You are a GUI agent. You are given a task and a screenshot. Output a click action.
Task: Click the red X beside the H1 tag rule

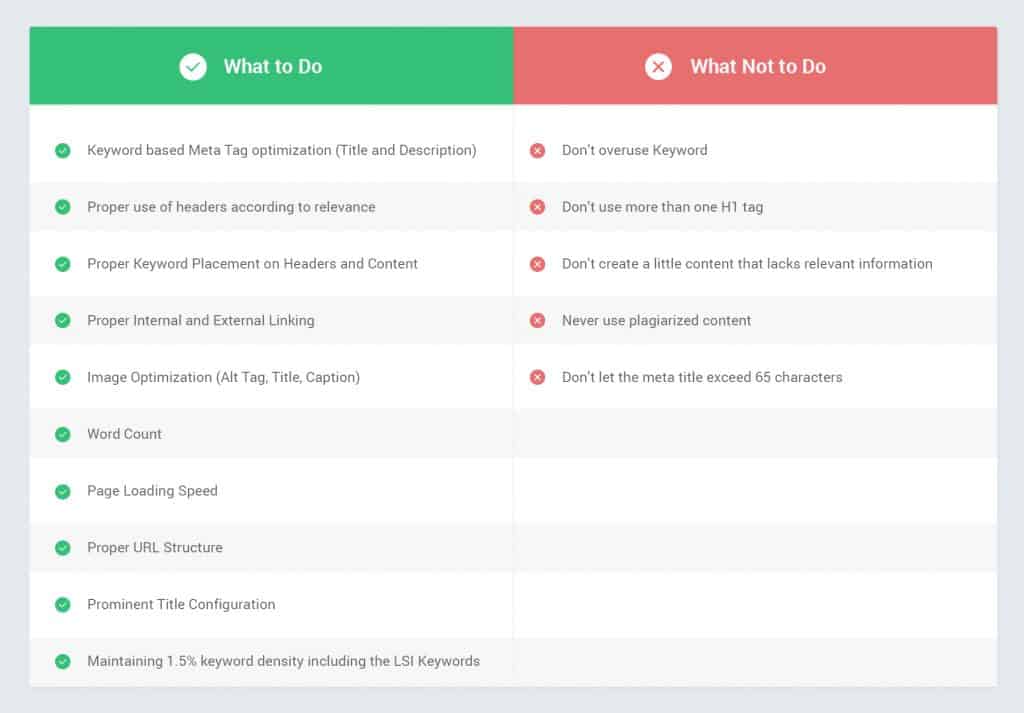click(x=538, y=207)
